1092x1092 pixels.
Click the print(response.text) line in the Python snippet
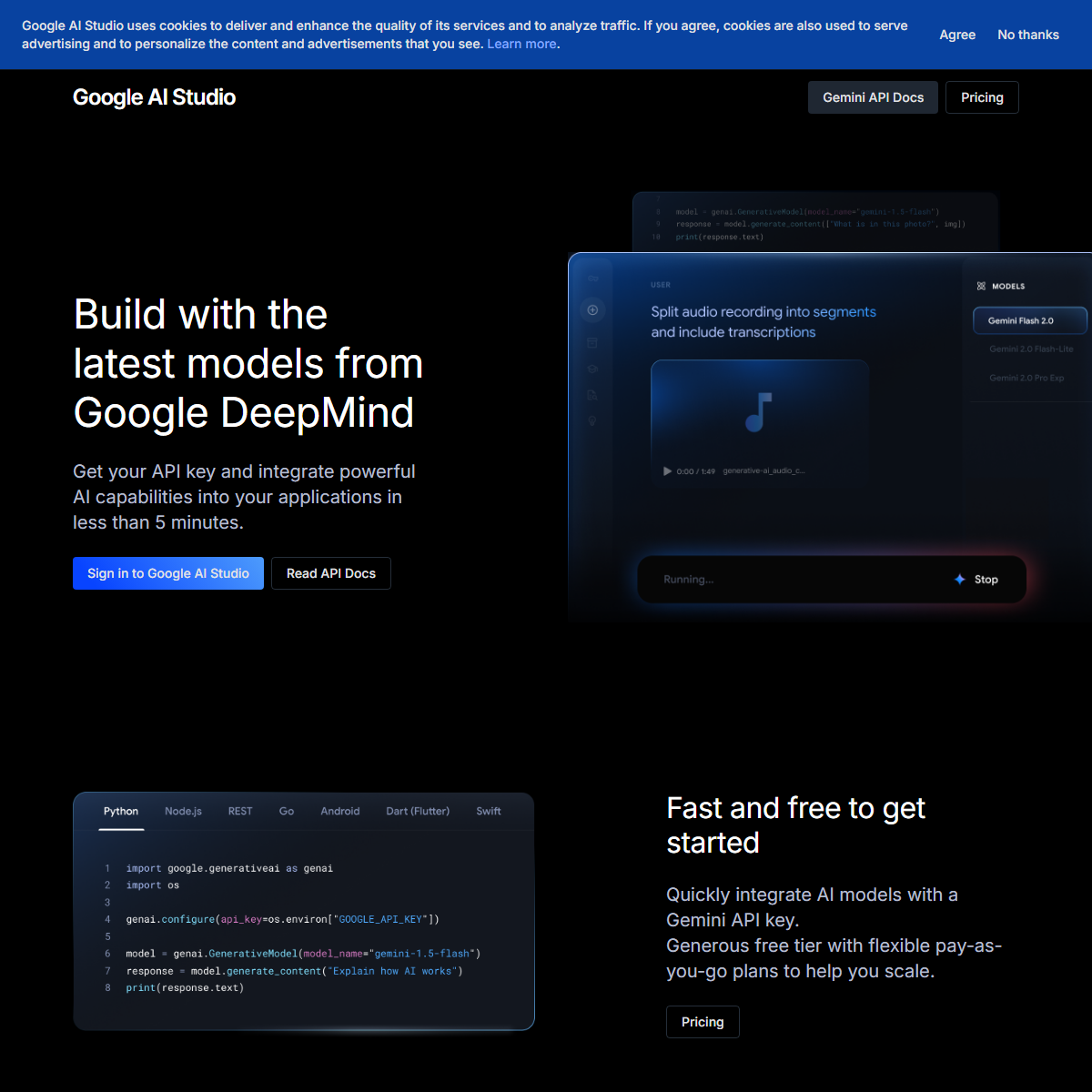click(185, 987)
